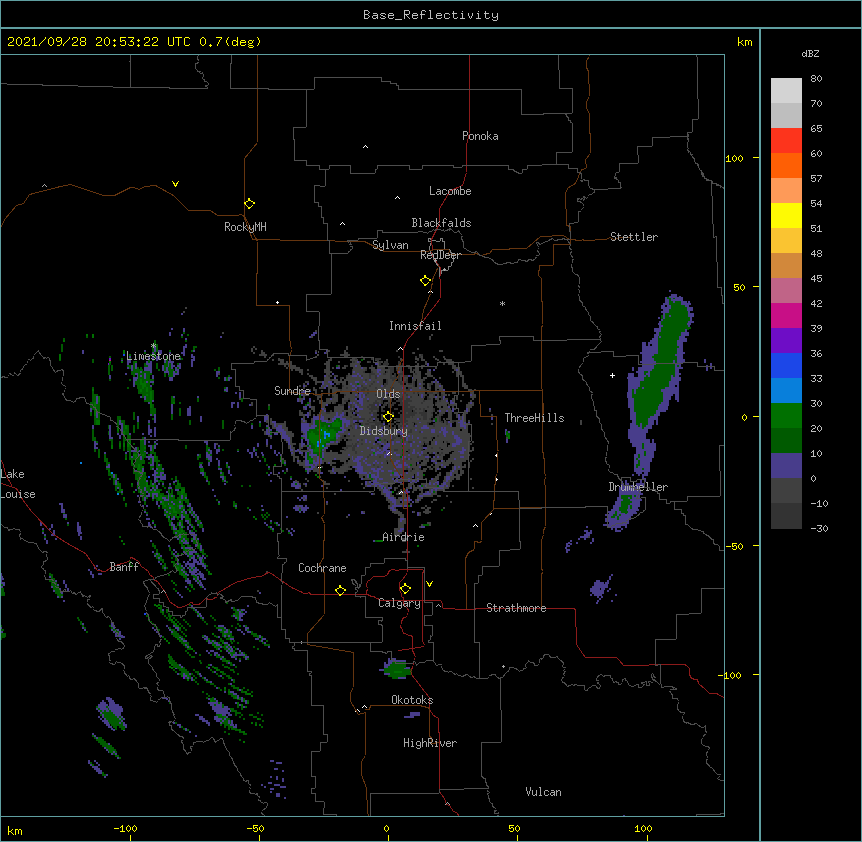Select the pink 45–42 dBZ legend swatch
This screenshot has height=842, width=862.
[786, 291]
